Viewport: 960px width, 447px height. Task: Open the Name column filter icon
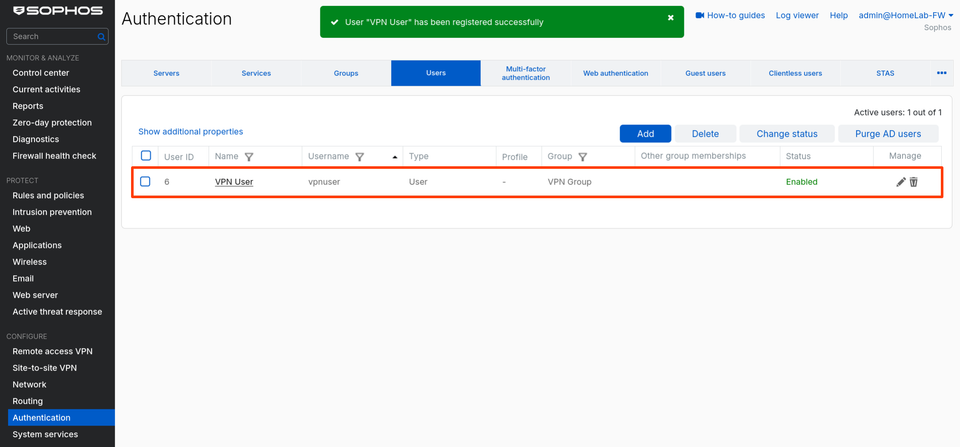(x=249, y=157)
